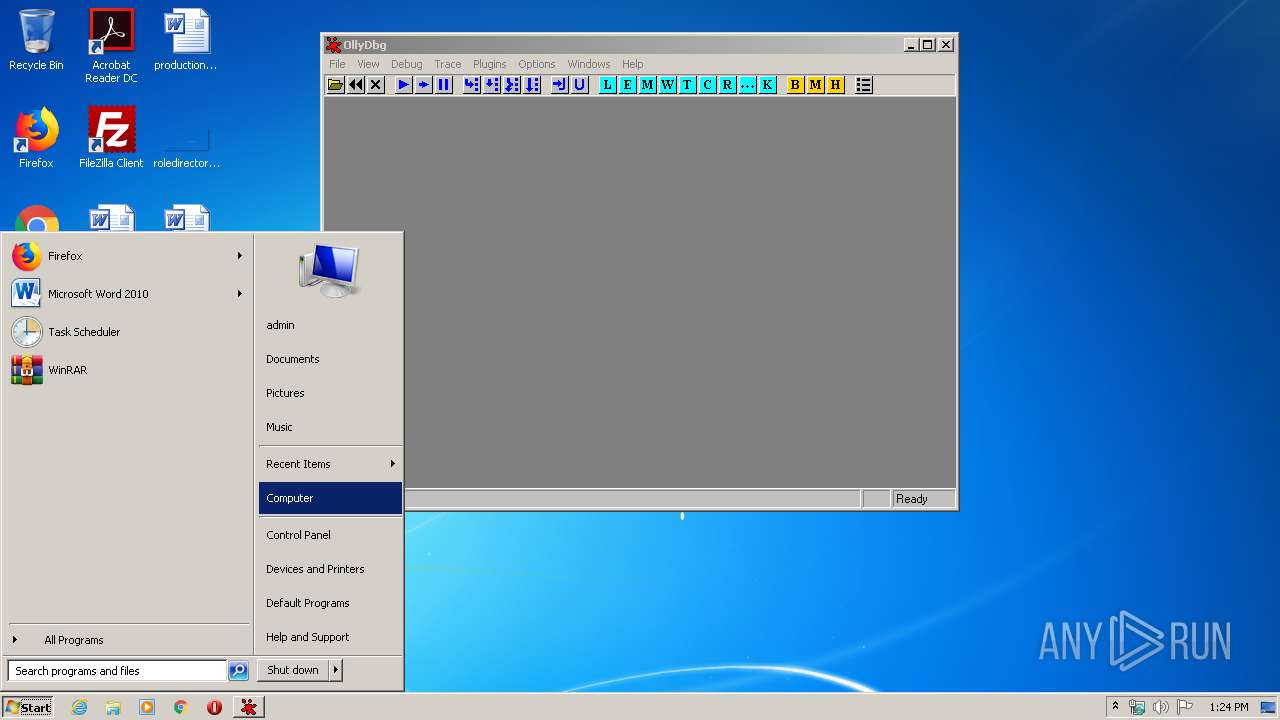Expand the Microsoft Word 2010 jump list arrow
Screen dimensions: 1280x720
(240, 294)
